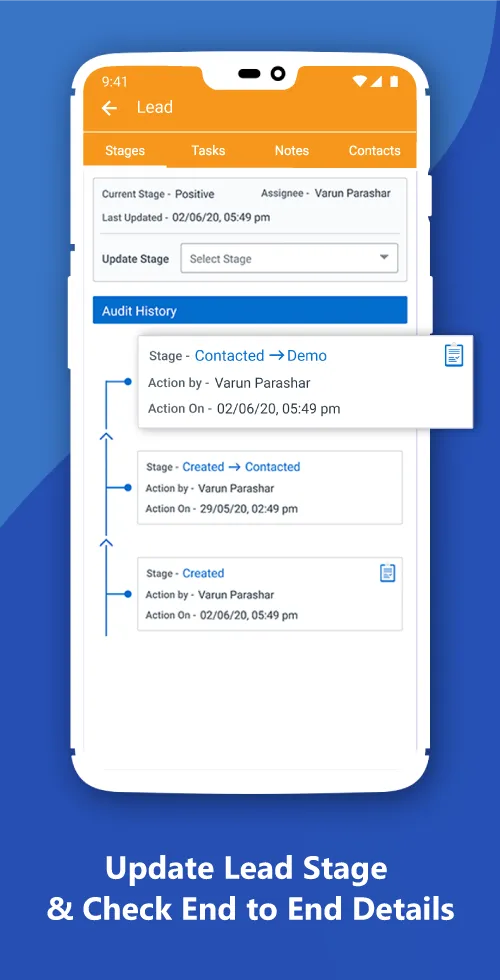
Task: Switch to the Stages tab
Action: [x=125, y=151]
